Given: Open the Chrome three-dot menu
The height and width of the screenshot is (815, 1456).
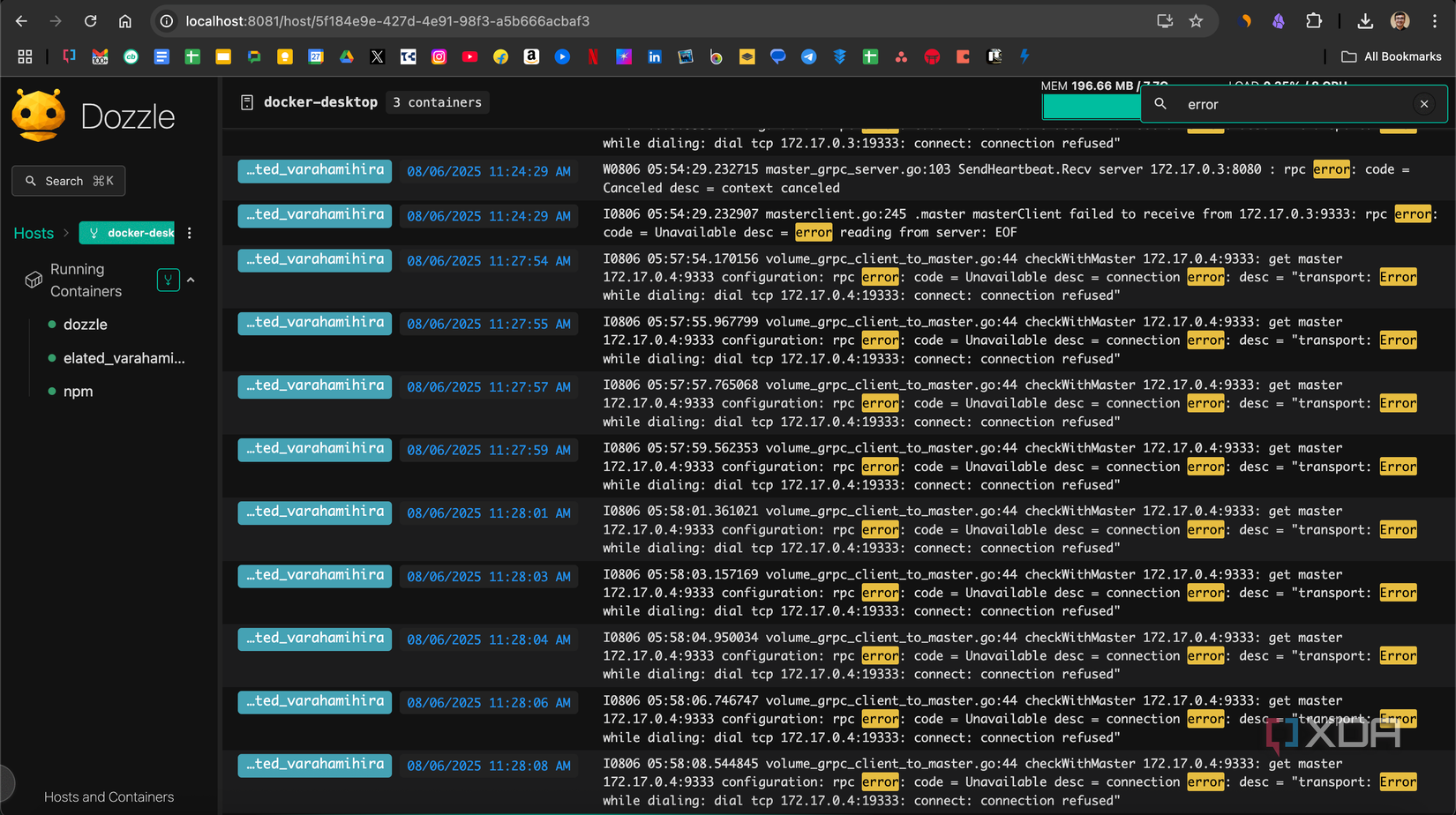Looking at the screenshot, I should coord(1435,21).
